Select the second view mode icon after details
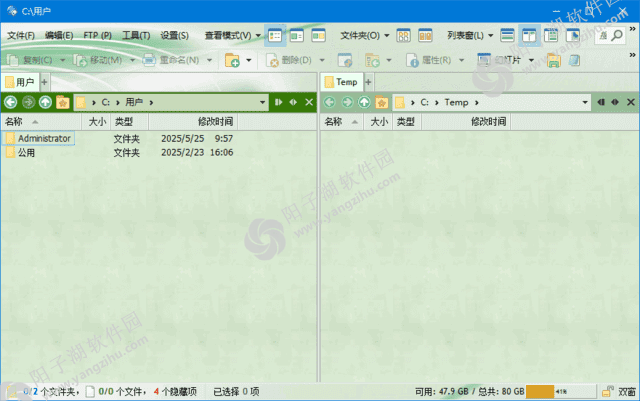Viewport: 640px width, 401px height. pos(297,36)
